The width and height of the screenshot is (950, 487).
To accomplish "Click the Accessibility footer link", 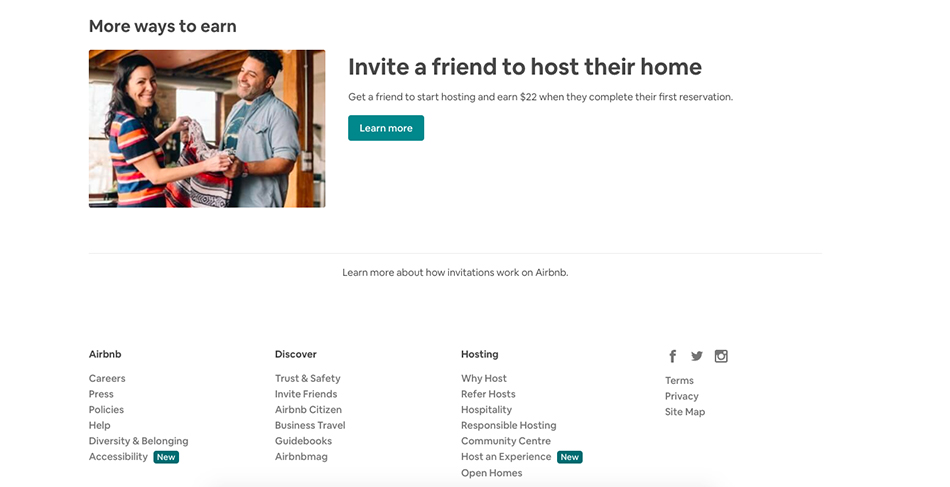I will pyautogui.click(x=118, y=457).
